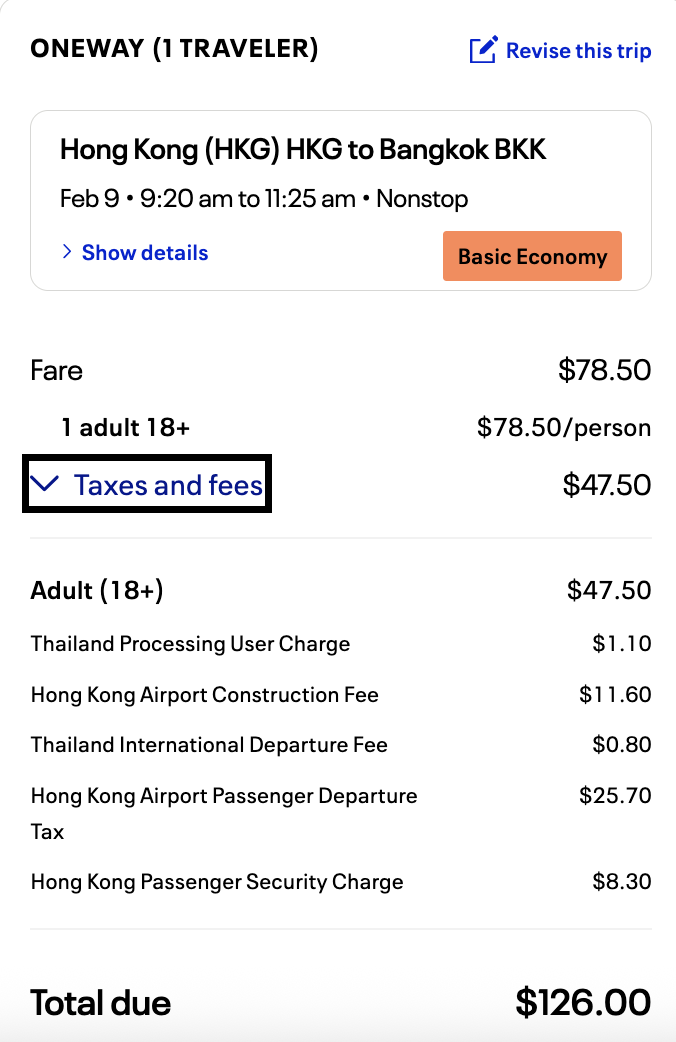Collapse using the Taxes and fees chevron

coord(45,485)
